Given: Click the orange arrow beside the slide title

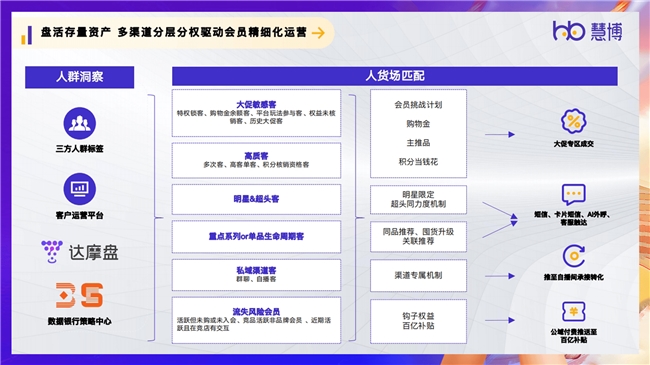Looking at the screenshot, I should (x=318, y=33).
